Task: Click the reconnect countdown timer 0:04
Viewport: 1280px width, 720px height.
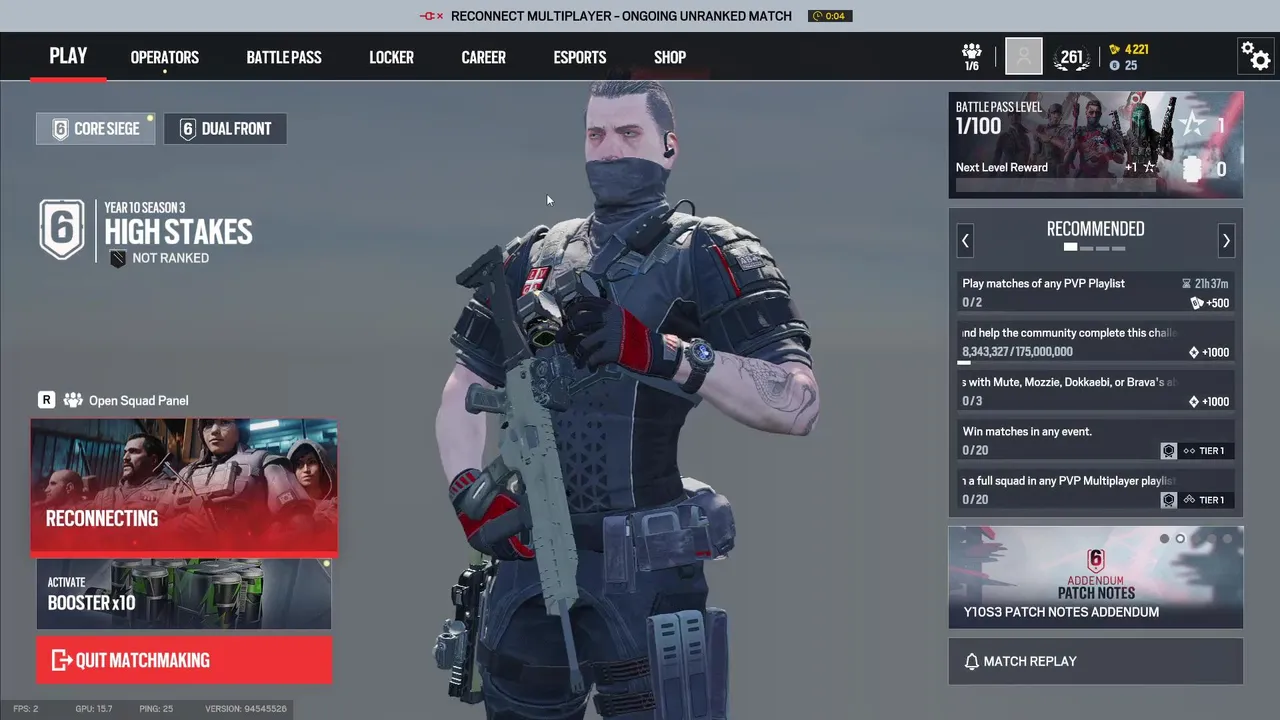Action: 829,16
